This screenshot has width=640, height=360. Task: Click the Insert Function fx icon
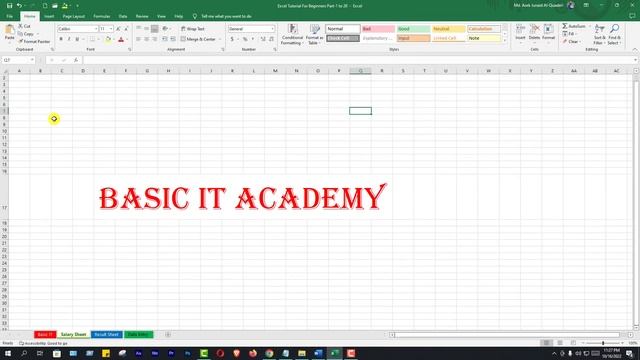76,60
